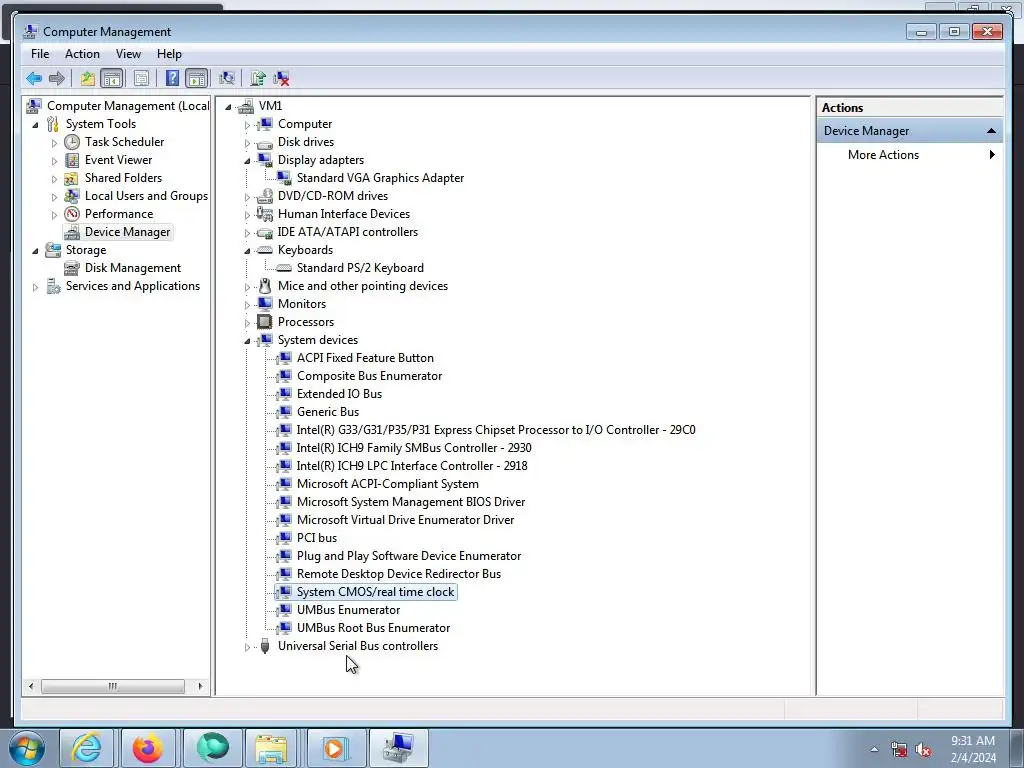Open the blue Help toolbar icon
Image resolution: width=1024 pixels, height=768 pixels.
(172, 79)
